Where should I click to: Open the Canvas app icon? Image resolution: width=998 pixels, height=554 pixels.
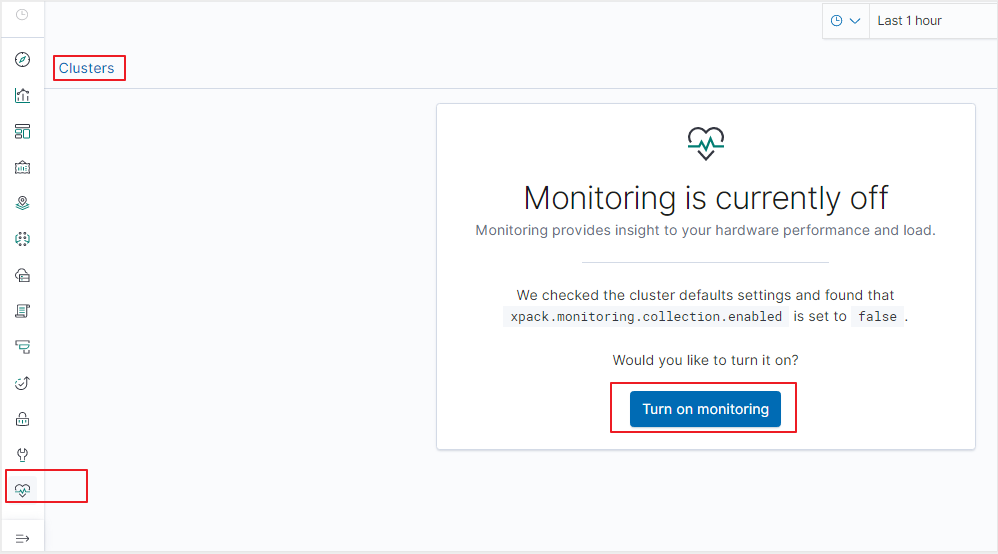[x=22, y=167]
